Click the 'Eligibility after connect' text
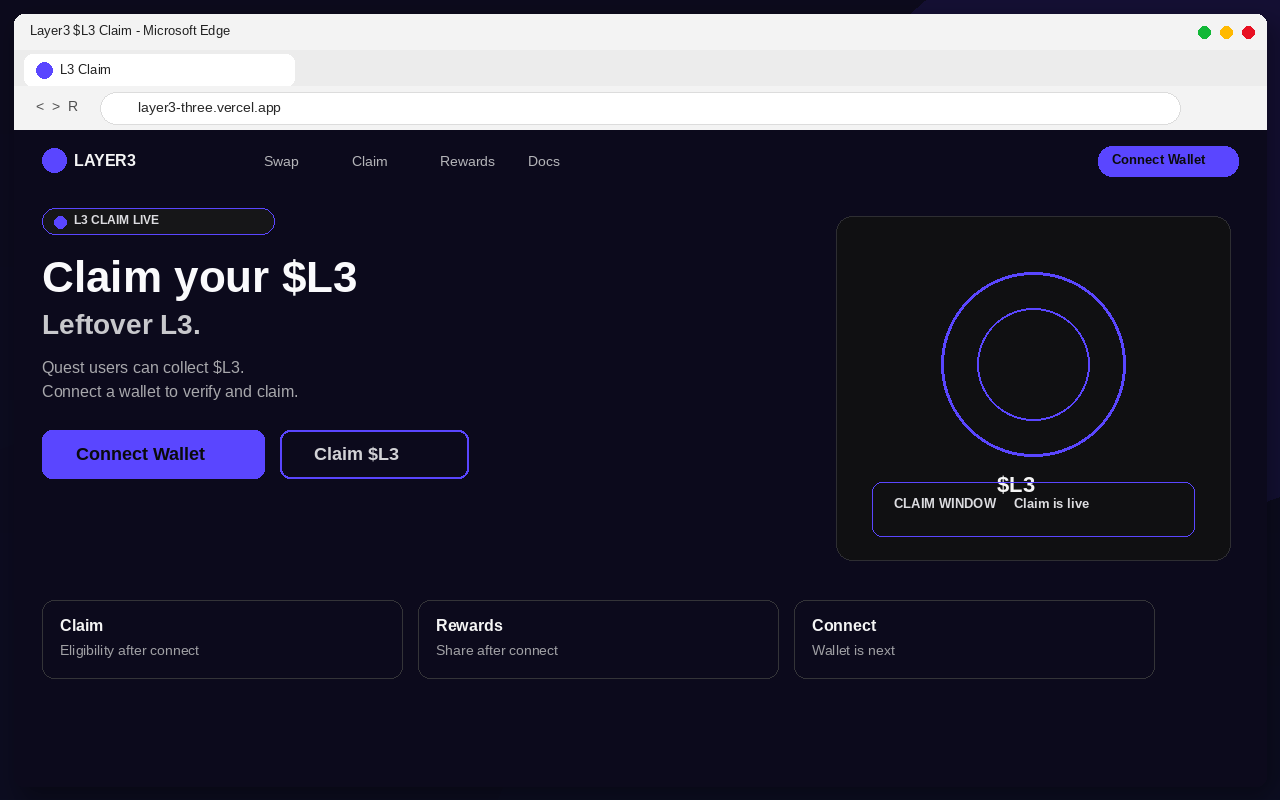1280x800 pixels. [x=129, y=651]
